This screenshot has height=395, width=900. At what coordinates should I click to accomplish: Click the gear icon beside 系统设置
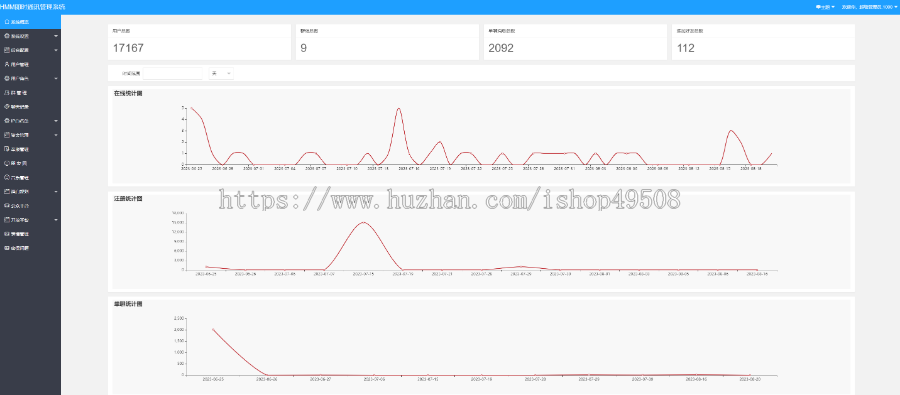click(x=6, y=36)
